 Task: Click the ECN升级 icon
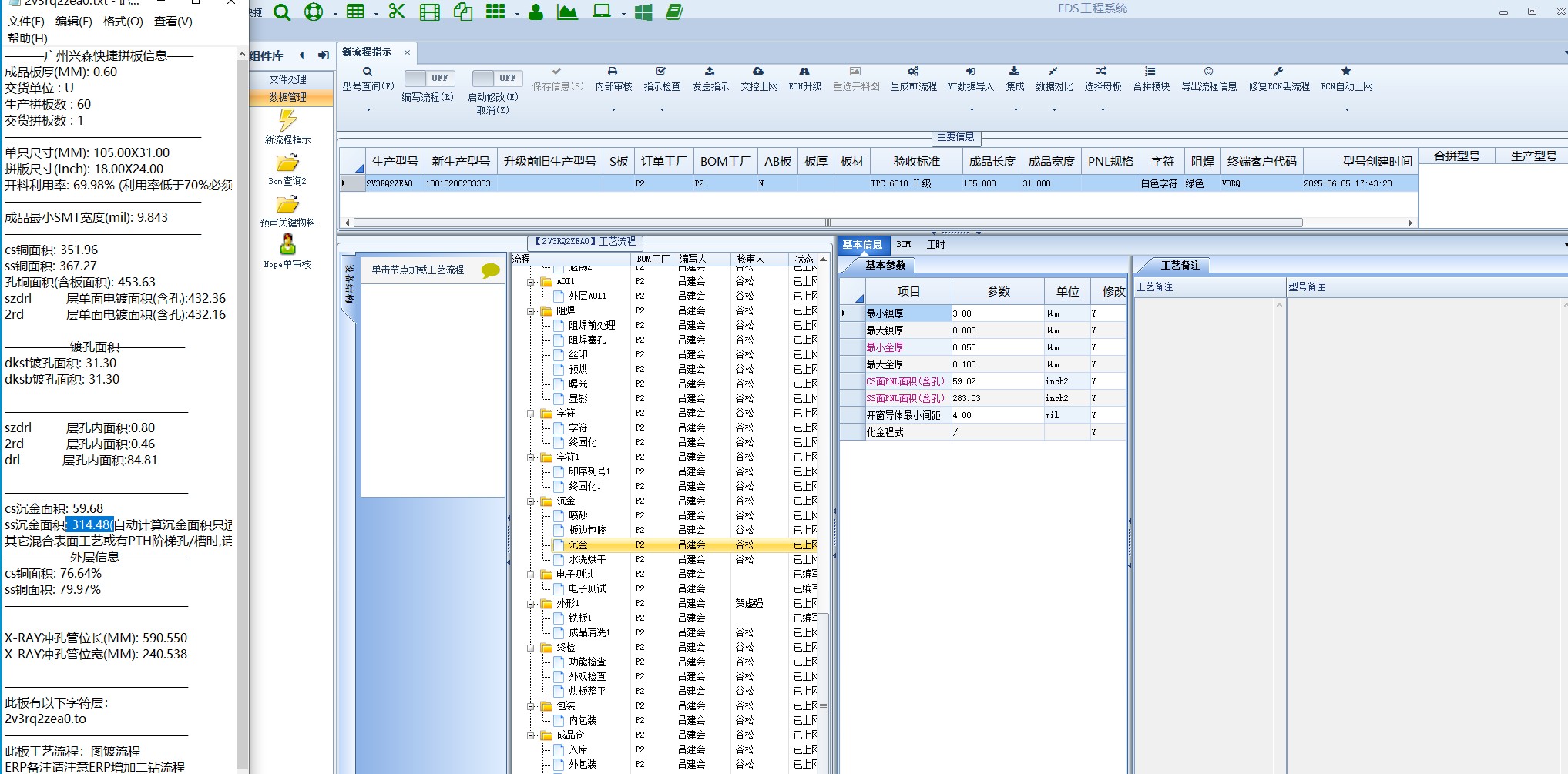point(804,79)
